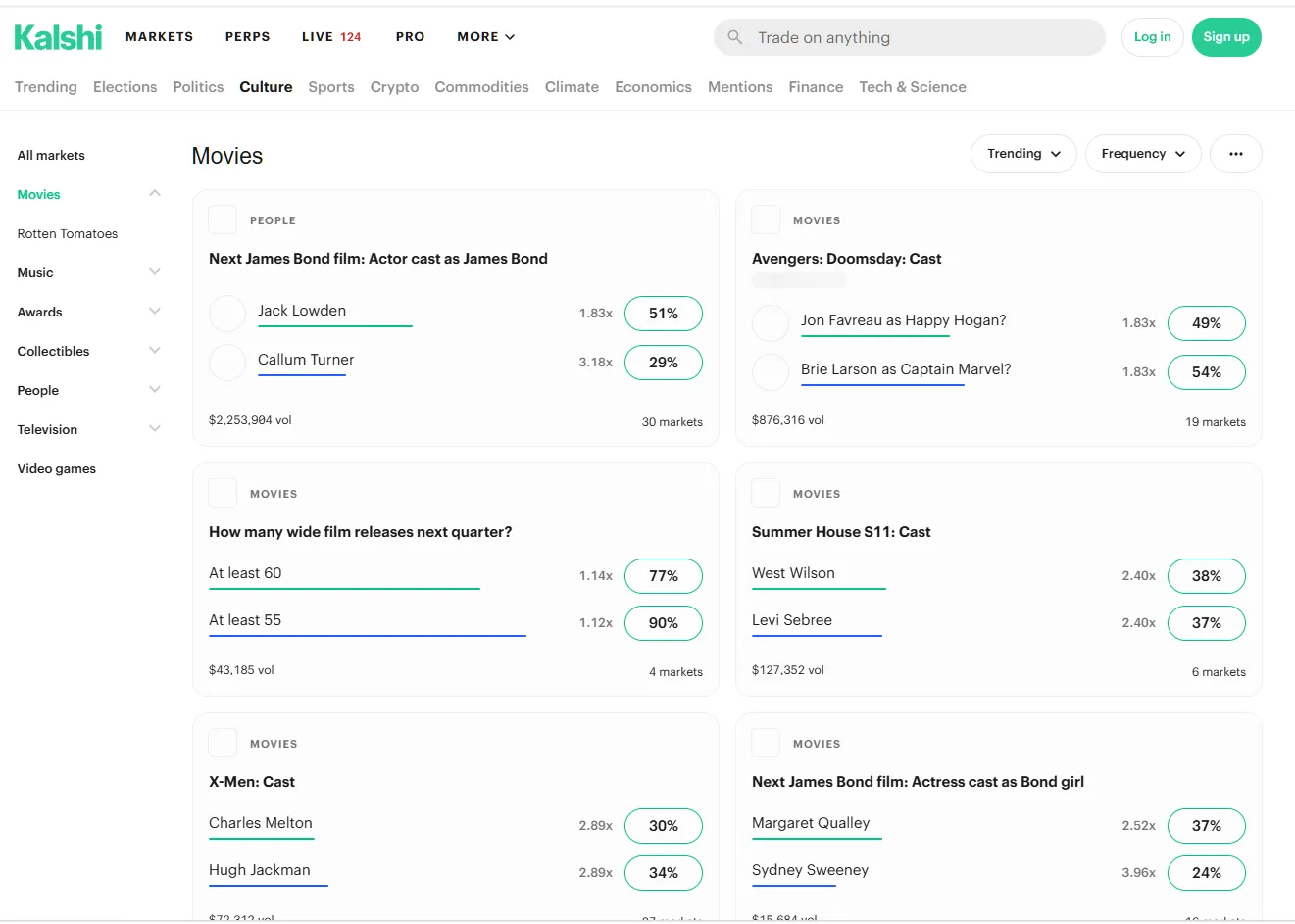1295x924 pixels.
Task: Open the 'X-Men: Cast' market
Action: point(252,782)
